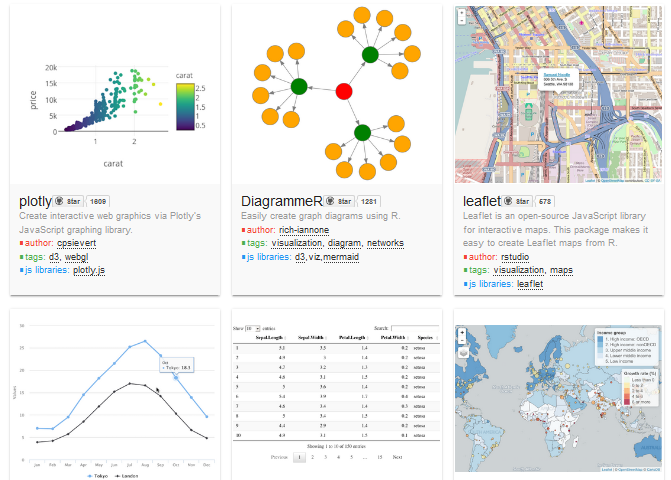671x480 pixels.
Task: Toggle the London series in the chart legend
Action: pyautogui.click(x=130, y=478)
